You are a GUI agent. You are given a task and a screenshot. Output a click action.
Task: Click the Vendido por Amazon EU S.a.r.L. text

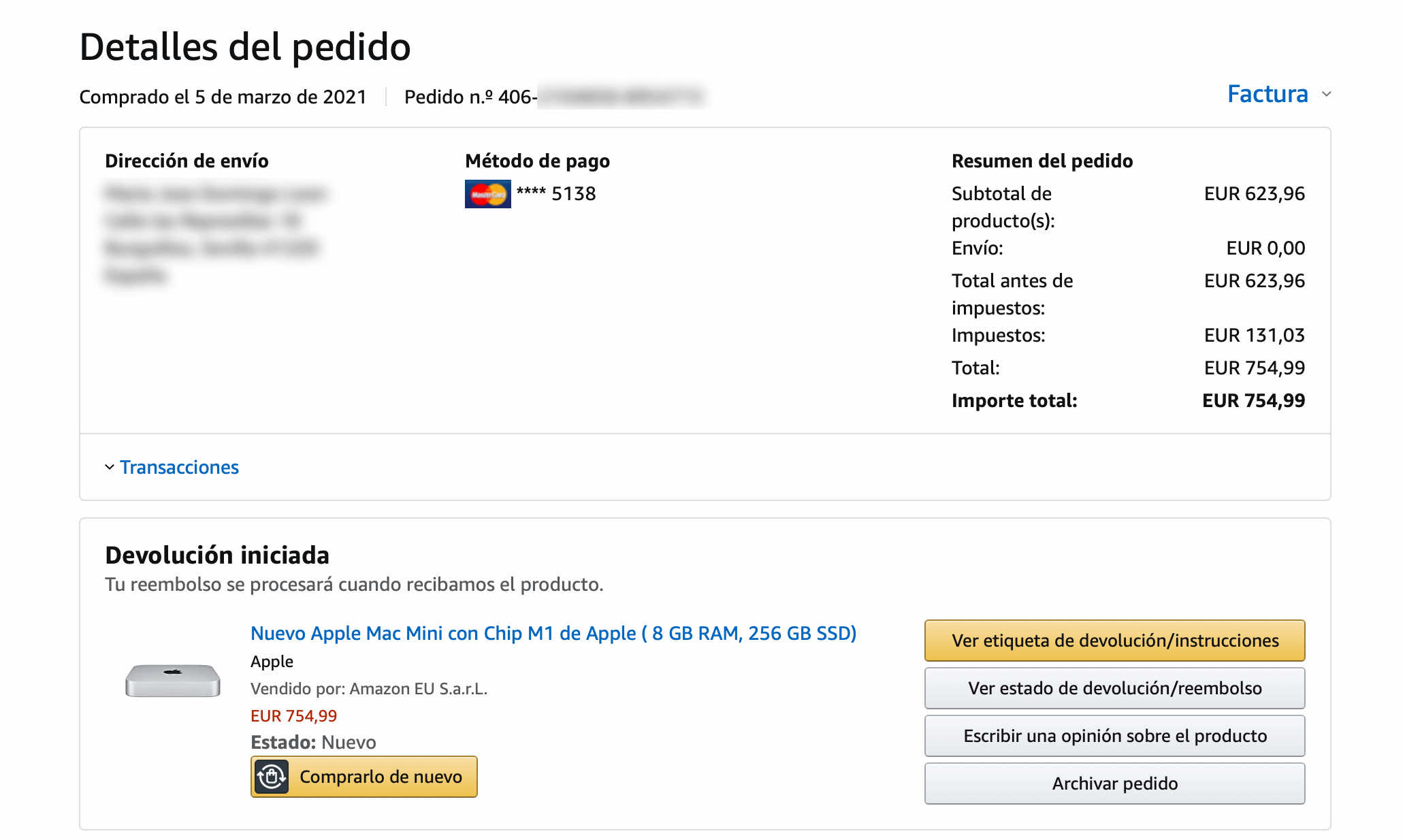(368, 688)
